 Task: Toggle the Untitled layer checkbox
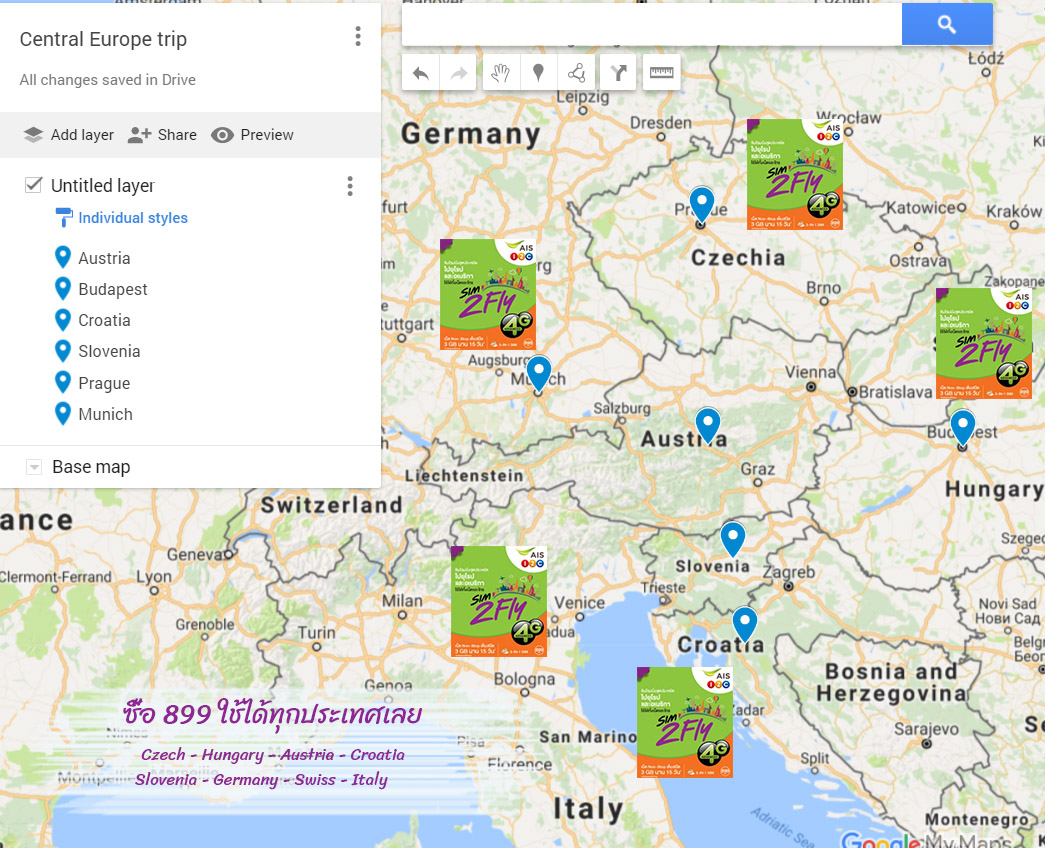pos(33,185)
